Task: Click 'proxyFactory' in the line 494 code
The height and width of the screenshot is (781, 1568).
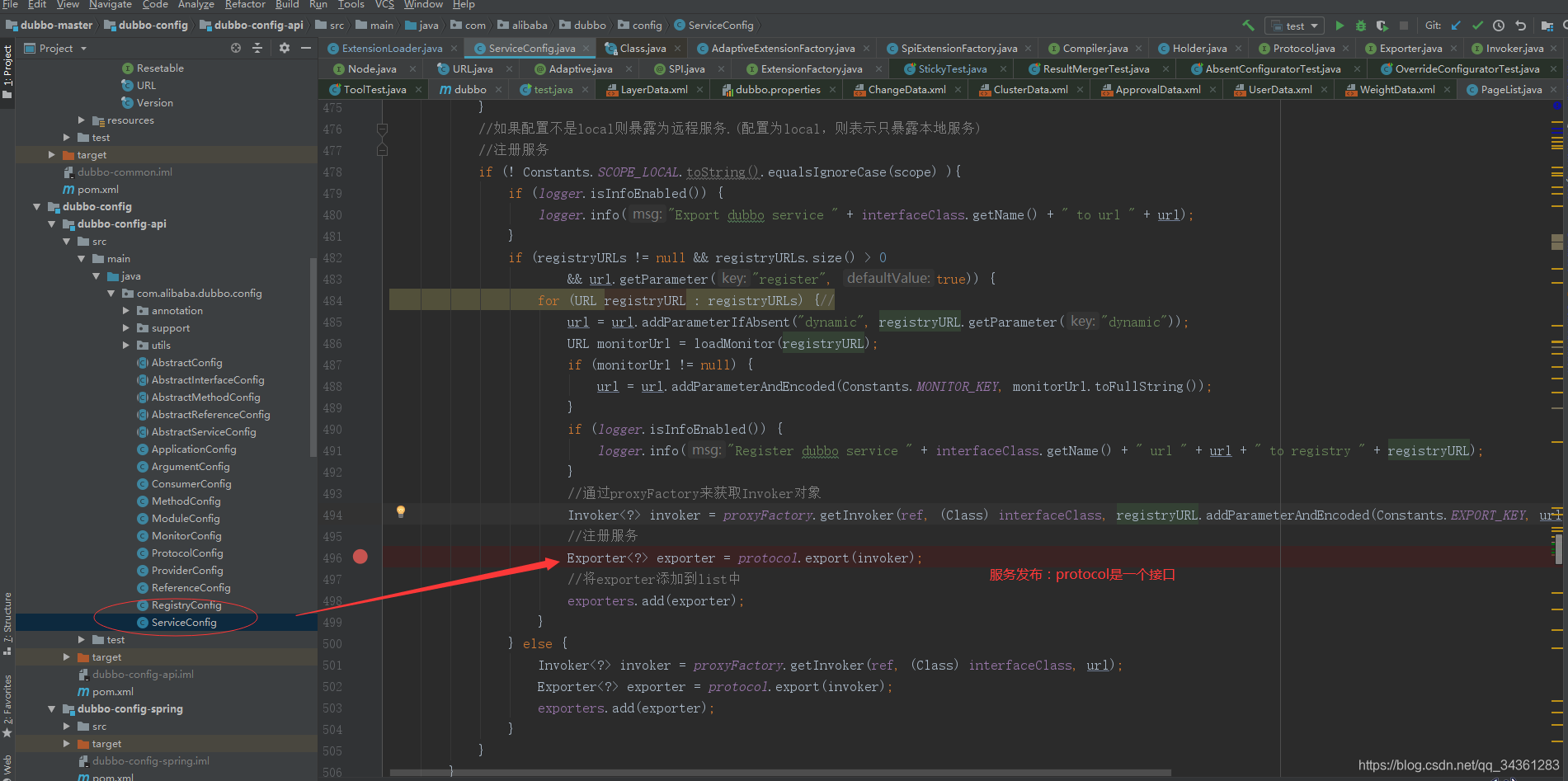Action: pos(768,515)
